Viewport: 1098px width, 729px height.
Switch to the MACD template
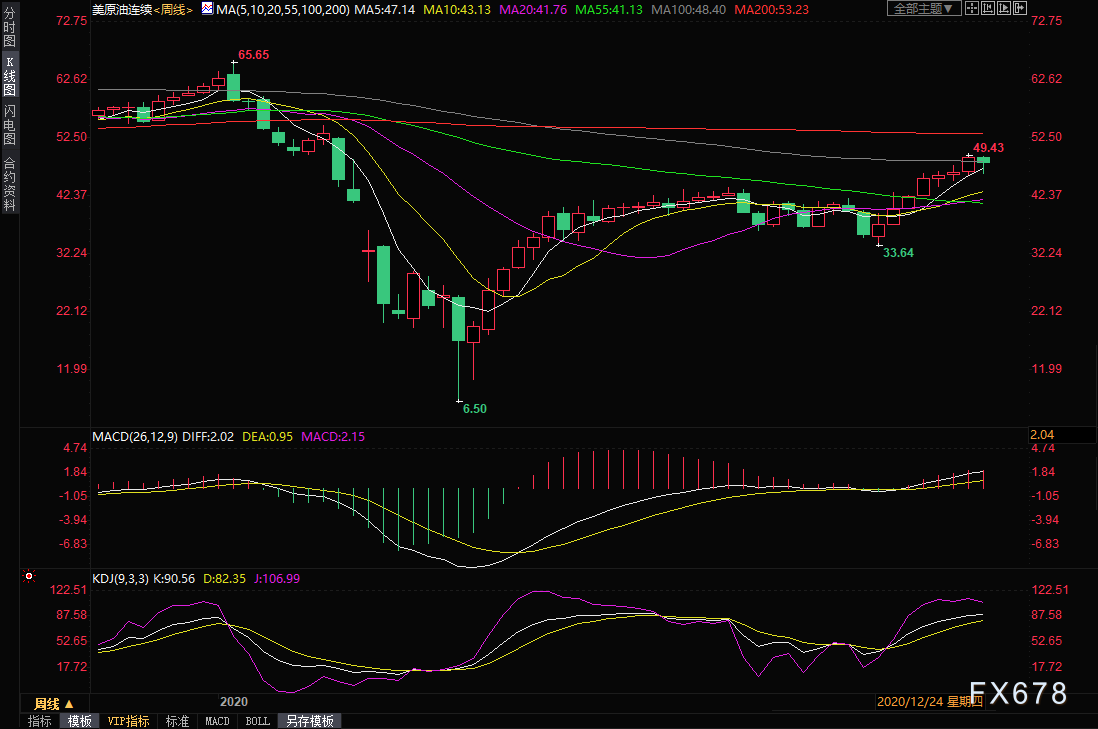tap(217, 721)
